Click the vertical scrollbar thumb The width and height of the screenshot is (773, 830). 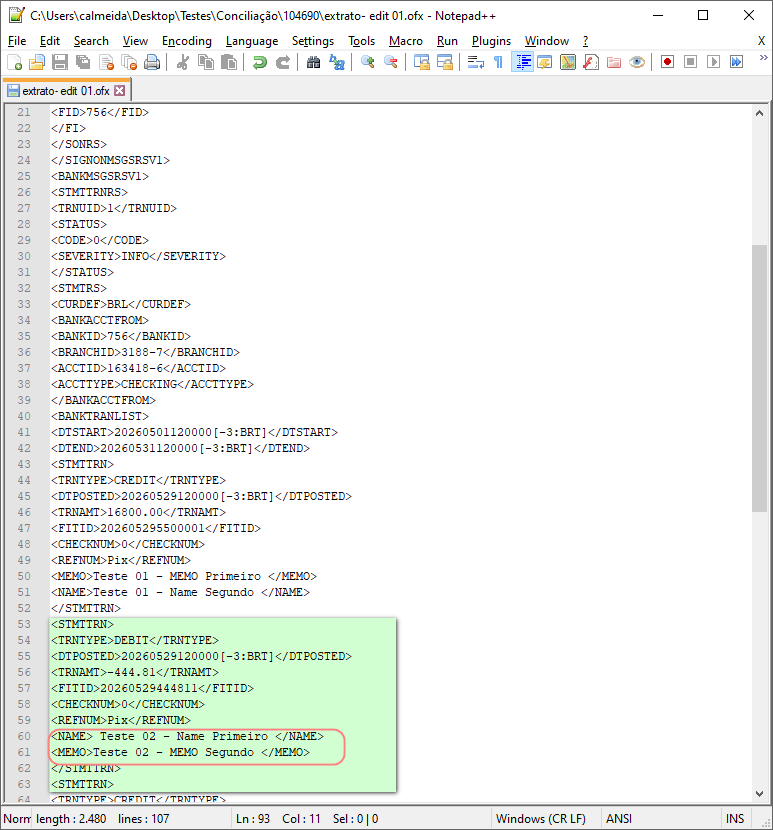759,378
